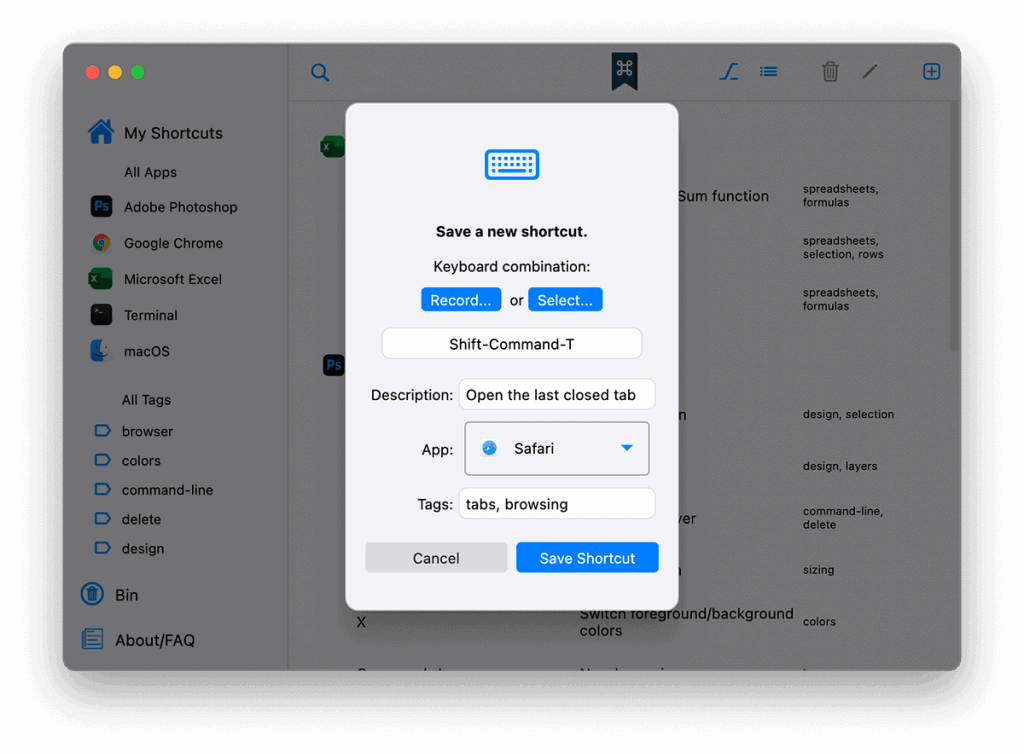Click the browser tag icon
This screenshot has width=1024, height=754.
(x=103, y=431)
